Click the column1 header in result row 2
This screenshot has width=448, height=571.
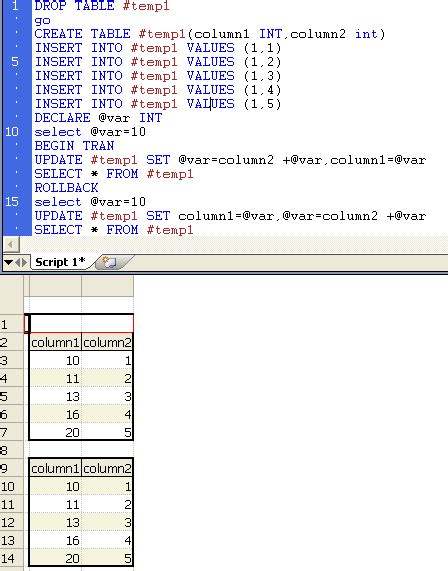55,342
